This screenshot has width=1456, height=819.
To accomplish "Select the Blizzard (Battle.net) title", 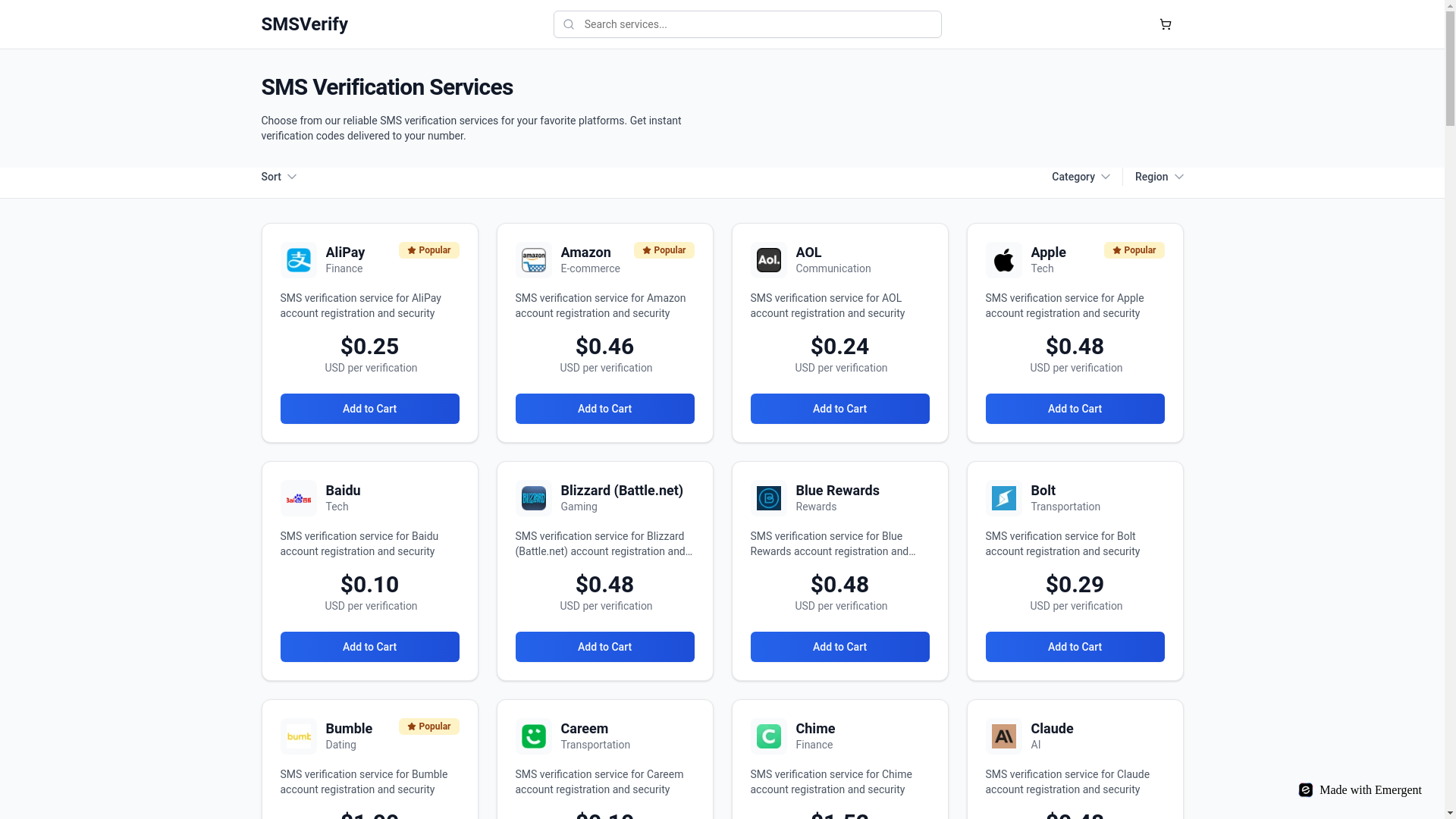I will 622,491.
